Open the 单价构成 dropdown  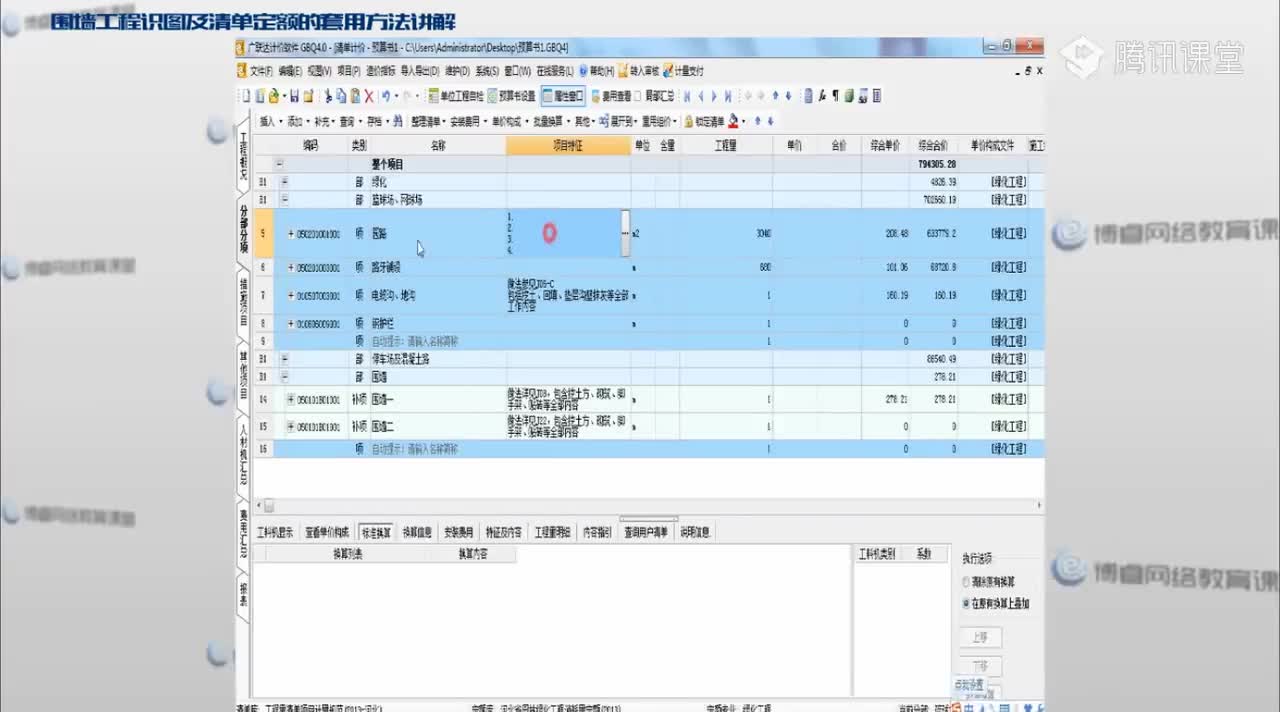coord(509,121)
